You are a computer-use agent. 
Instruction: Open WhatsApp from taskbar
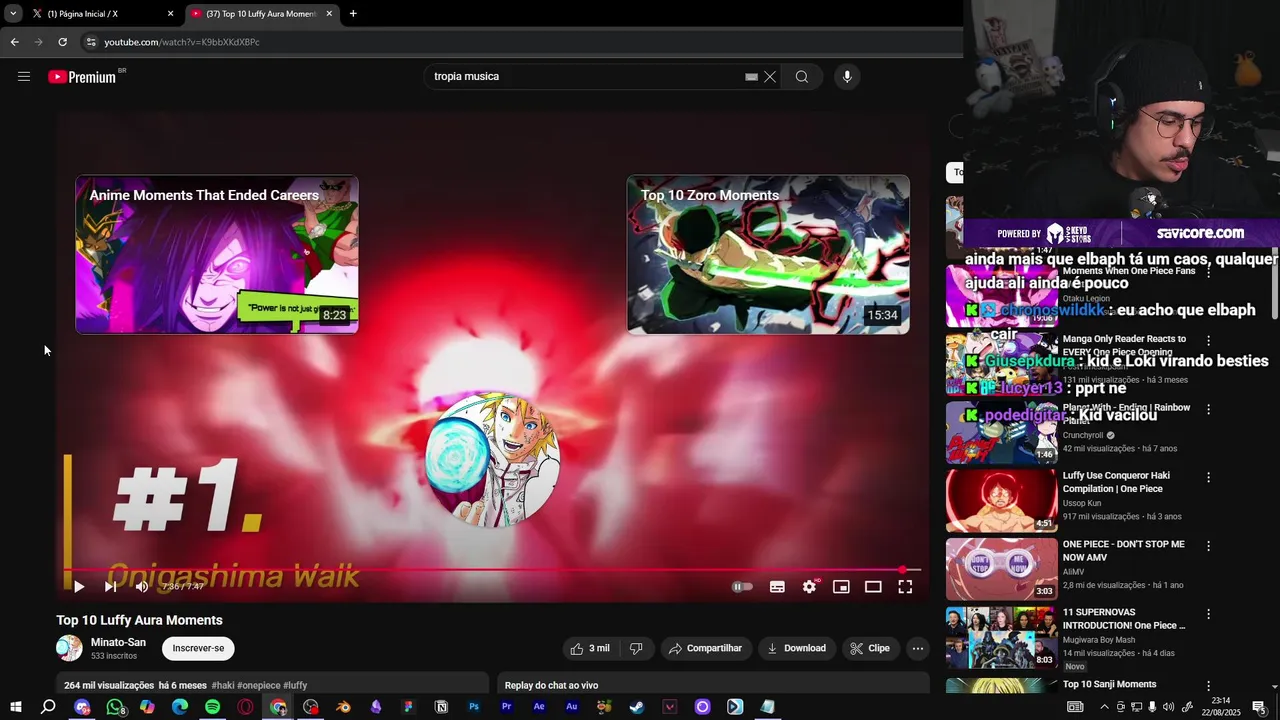pyautogui.click(x=115, y=707)
